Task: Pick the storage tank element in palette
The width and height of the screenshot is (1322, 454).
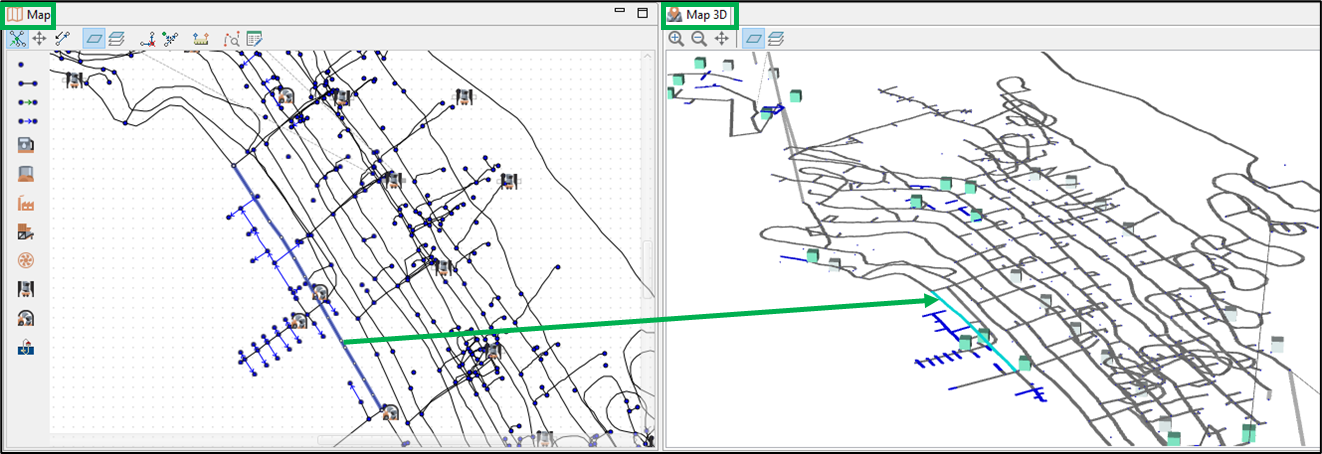Action: coord(27,173)
